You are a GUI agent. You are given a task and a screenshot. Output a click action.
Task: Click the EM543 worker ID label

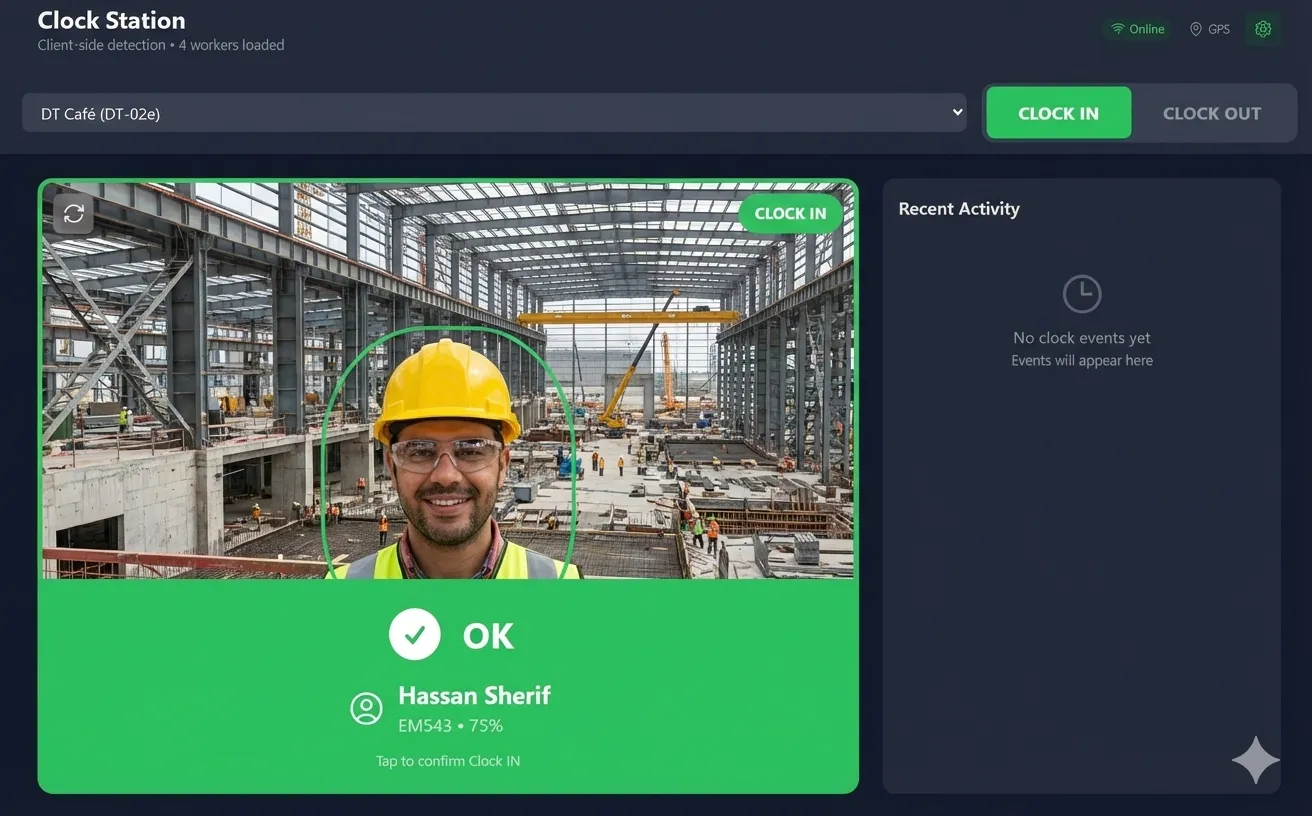coord(424,725)
